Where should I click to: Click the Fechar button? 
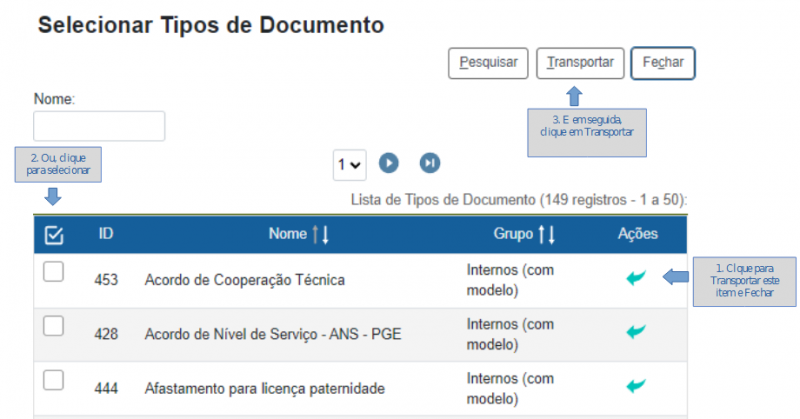pos(663,62)
